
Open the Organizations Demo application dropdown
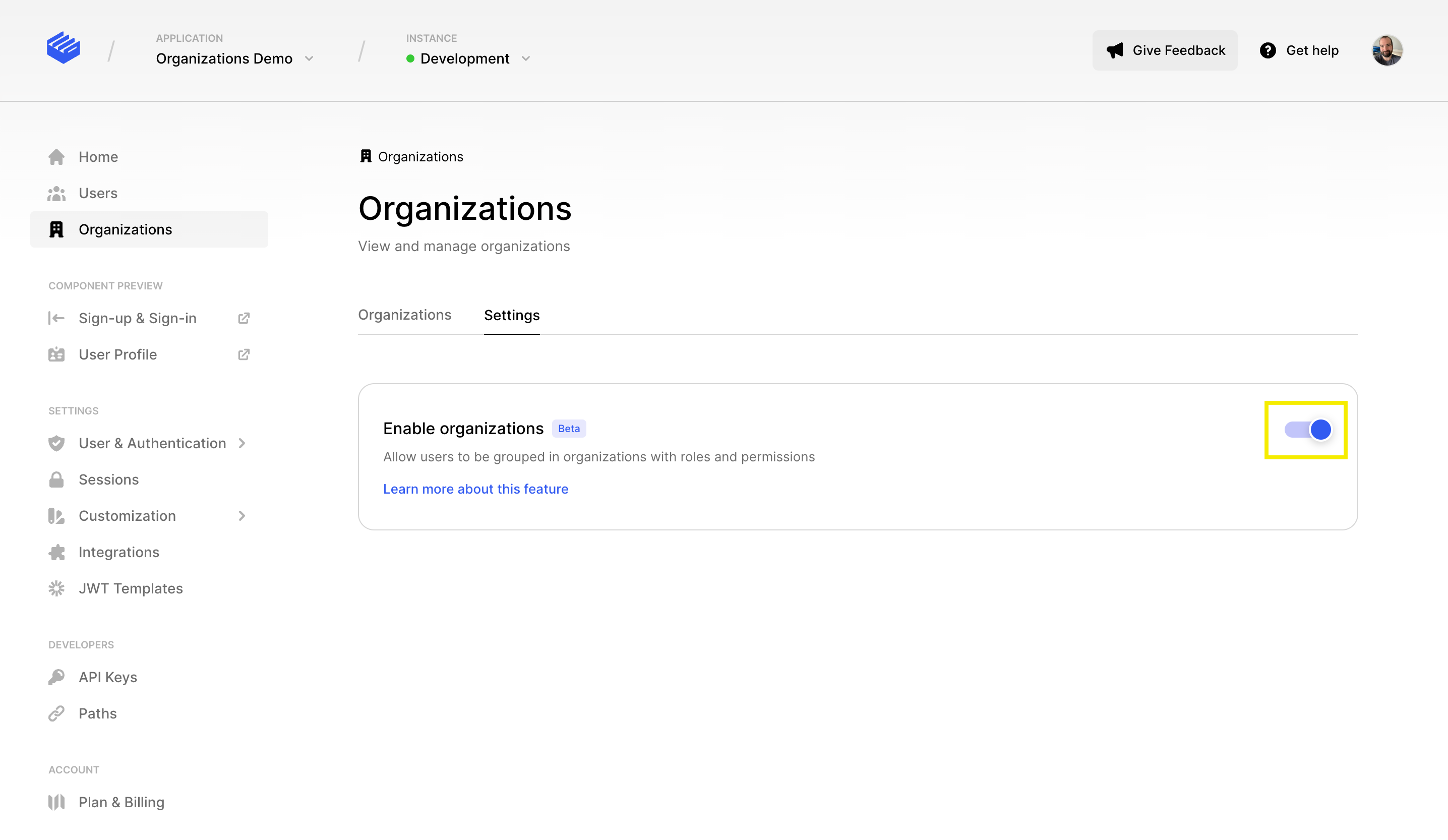pos(234,58)
